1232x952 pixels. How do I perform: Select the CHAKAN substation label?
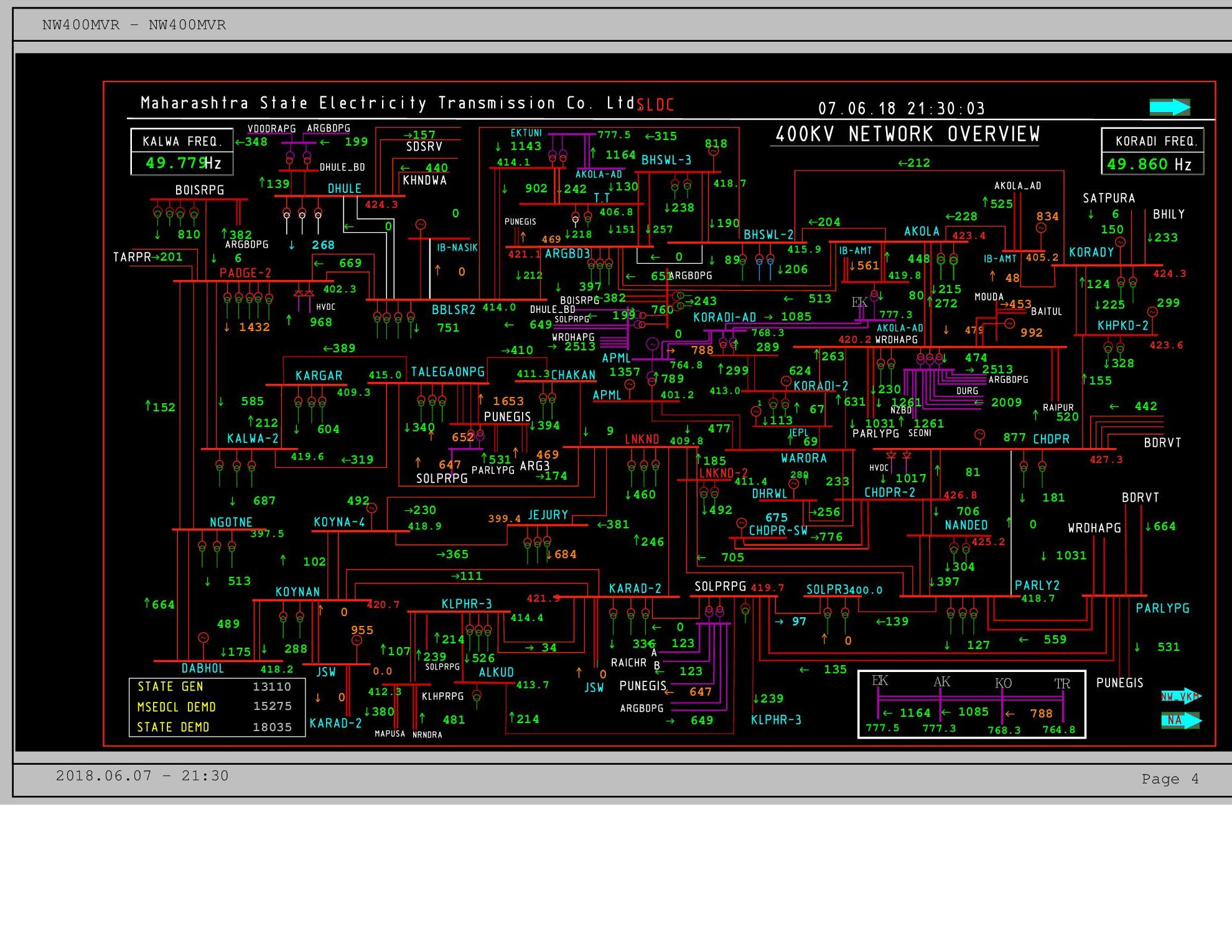573,375
